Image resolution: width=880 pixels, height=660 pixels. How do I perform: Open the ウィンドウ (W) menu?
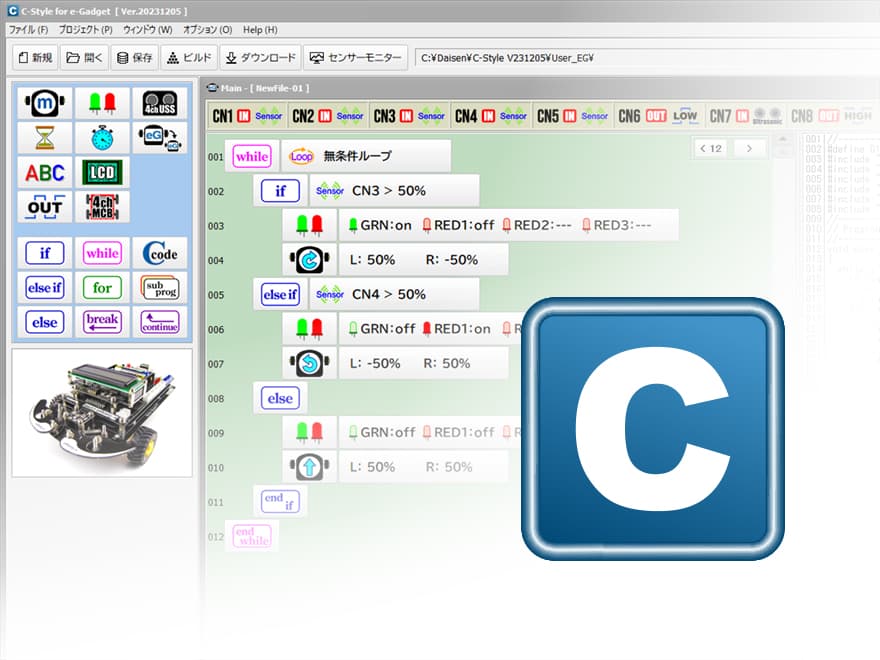tap(148, 30)
